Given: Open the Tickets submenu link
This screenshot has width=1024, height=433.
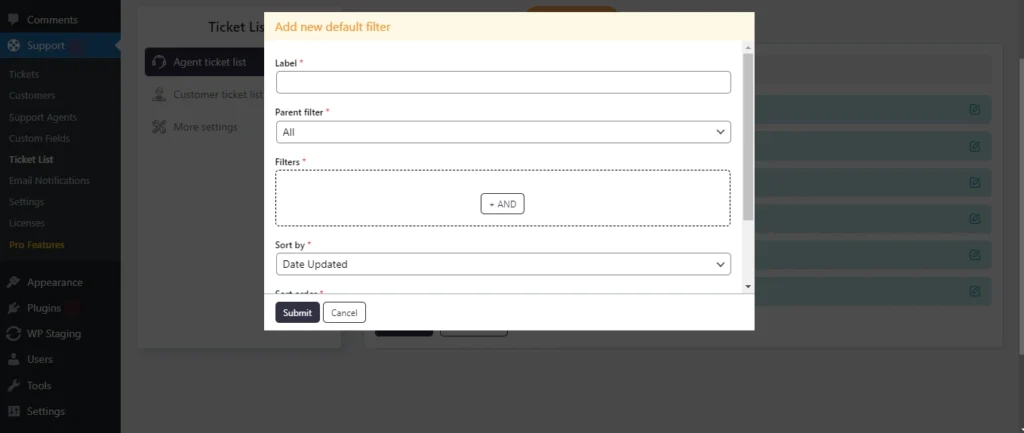Looking at the screenshot, I should pyautogui.click(x=24, y=74).
